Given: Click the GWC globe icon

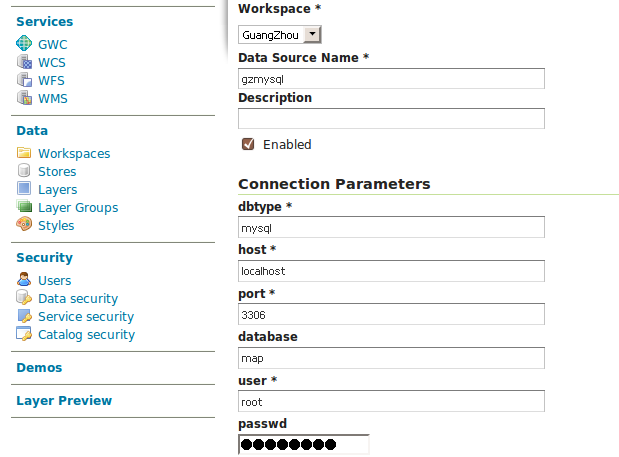Looking at the screenshot, I should tap(24, 44).
